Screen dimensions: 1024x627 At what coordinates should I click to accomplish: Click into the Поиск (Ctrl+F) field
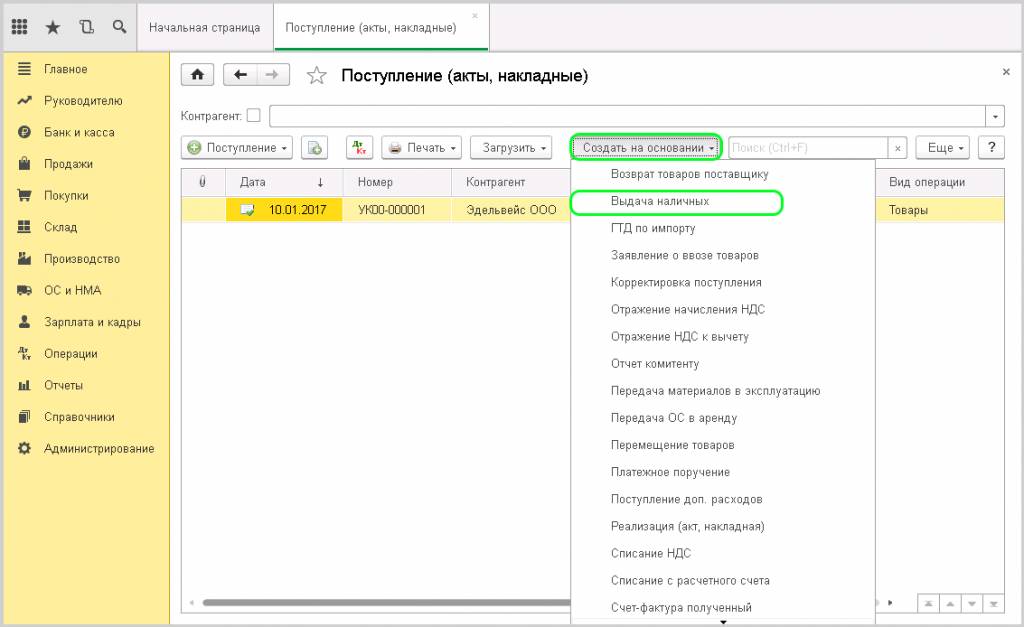[x=808, y=148]
